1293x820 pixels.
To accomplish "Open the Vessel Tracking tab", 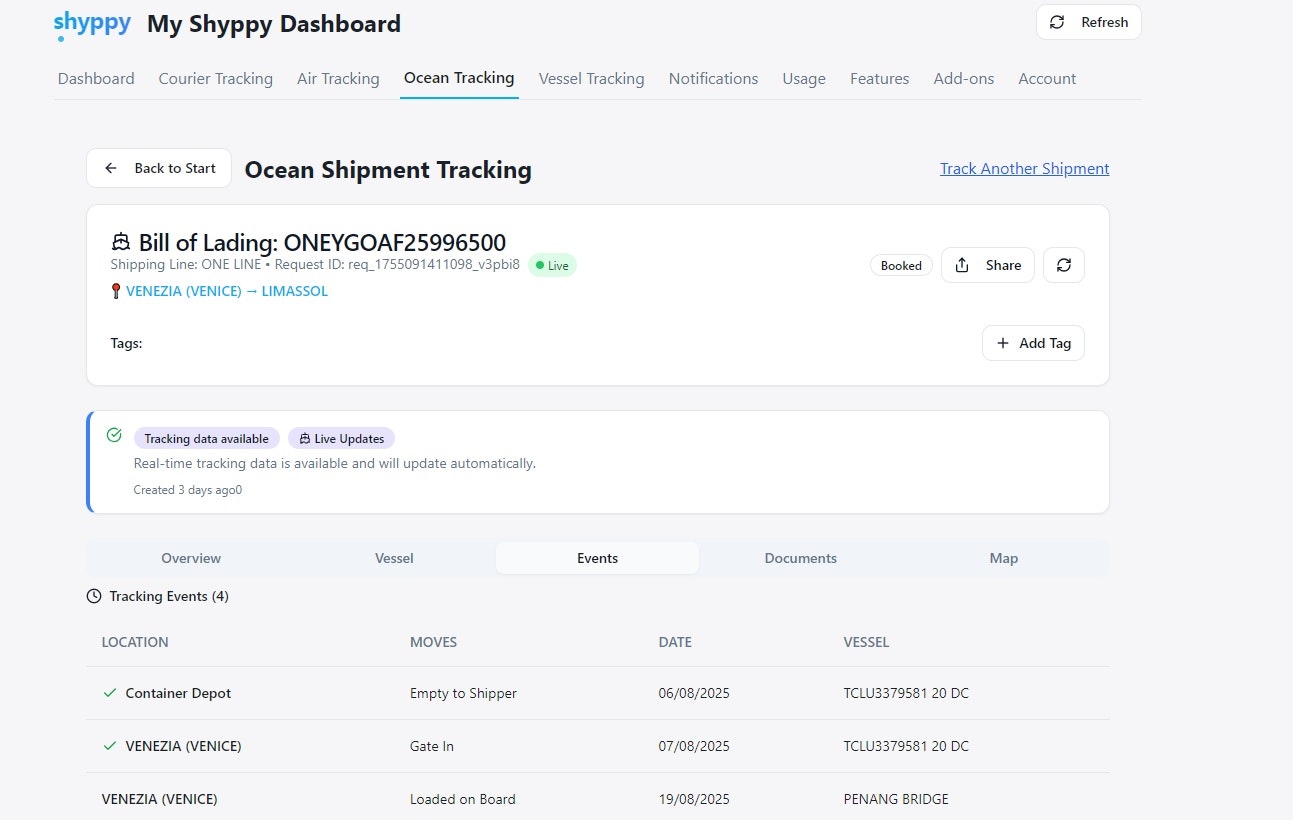I will 592,78.
